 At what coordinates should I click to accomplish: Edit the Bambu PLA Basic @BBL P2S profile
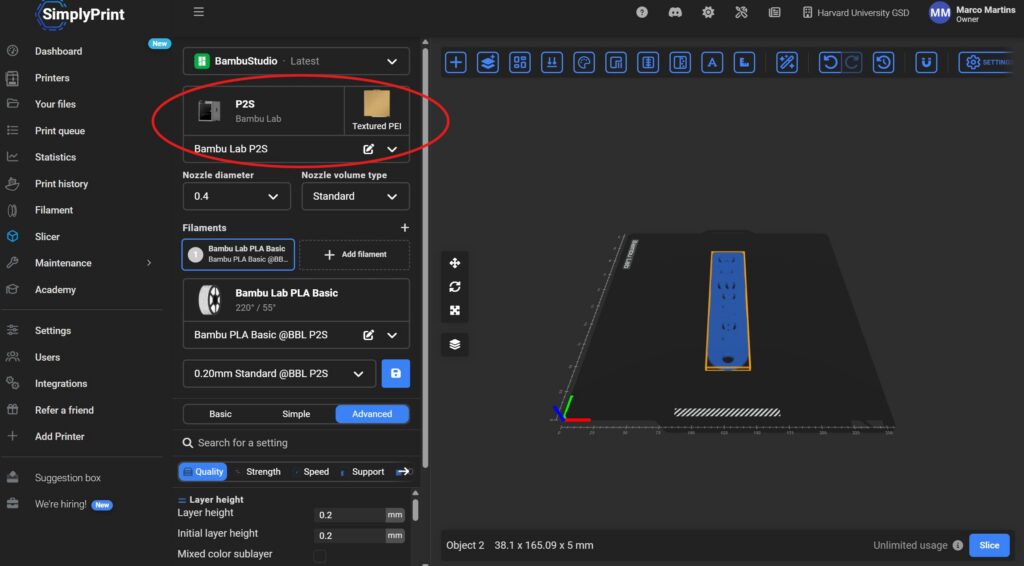click(x=368, y=335)
